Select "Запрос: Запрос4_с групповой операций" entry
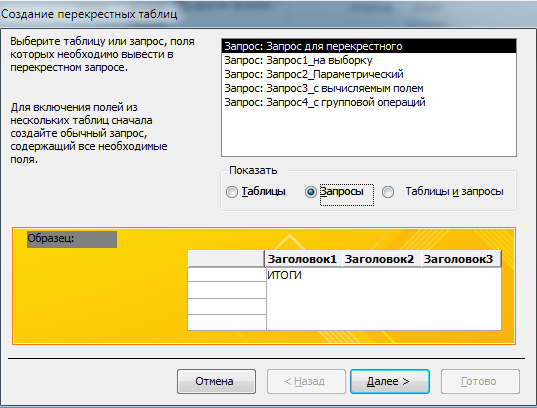Image resolution: width=537 pixels, height=408 pixels. tap(369, 102)
